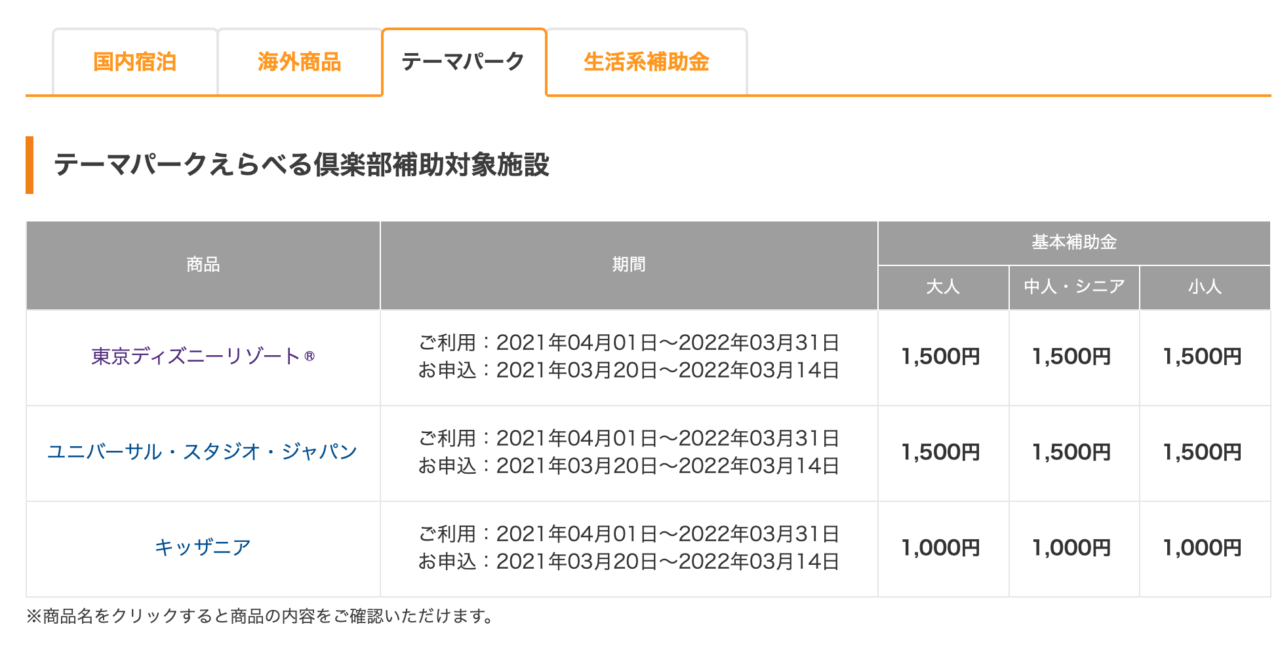This screenshot has height=650, width=1280.
Task: Click the キッザニア period cell
Action: (629, 548)
